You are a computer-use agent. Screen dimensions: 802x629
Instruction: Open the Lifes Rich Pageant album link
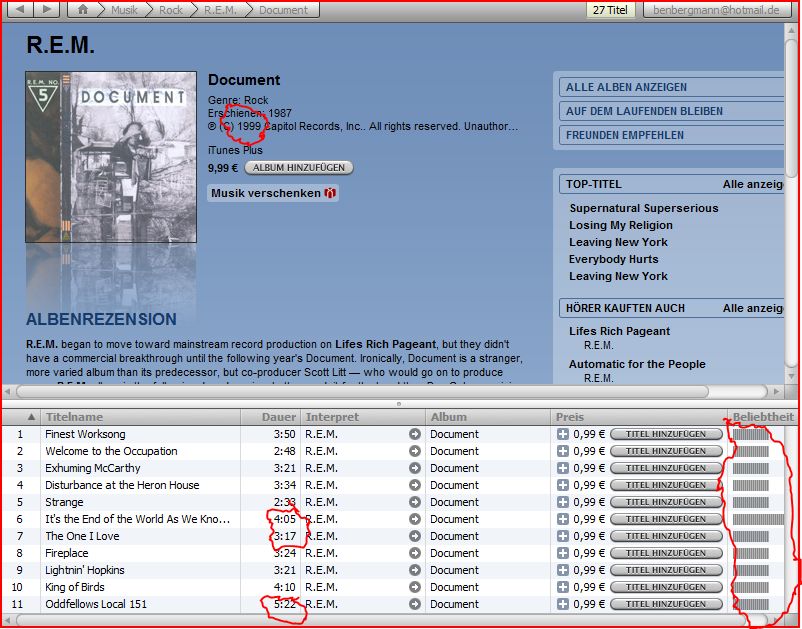619,331
